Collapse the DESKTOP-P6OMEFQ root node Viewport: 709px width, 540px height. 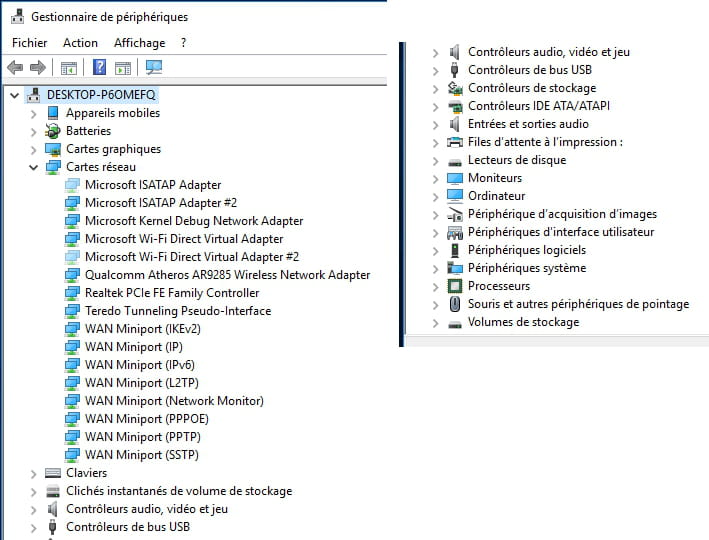pyautogui.click(x=14, y=95)
